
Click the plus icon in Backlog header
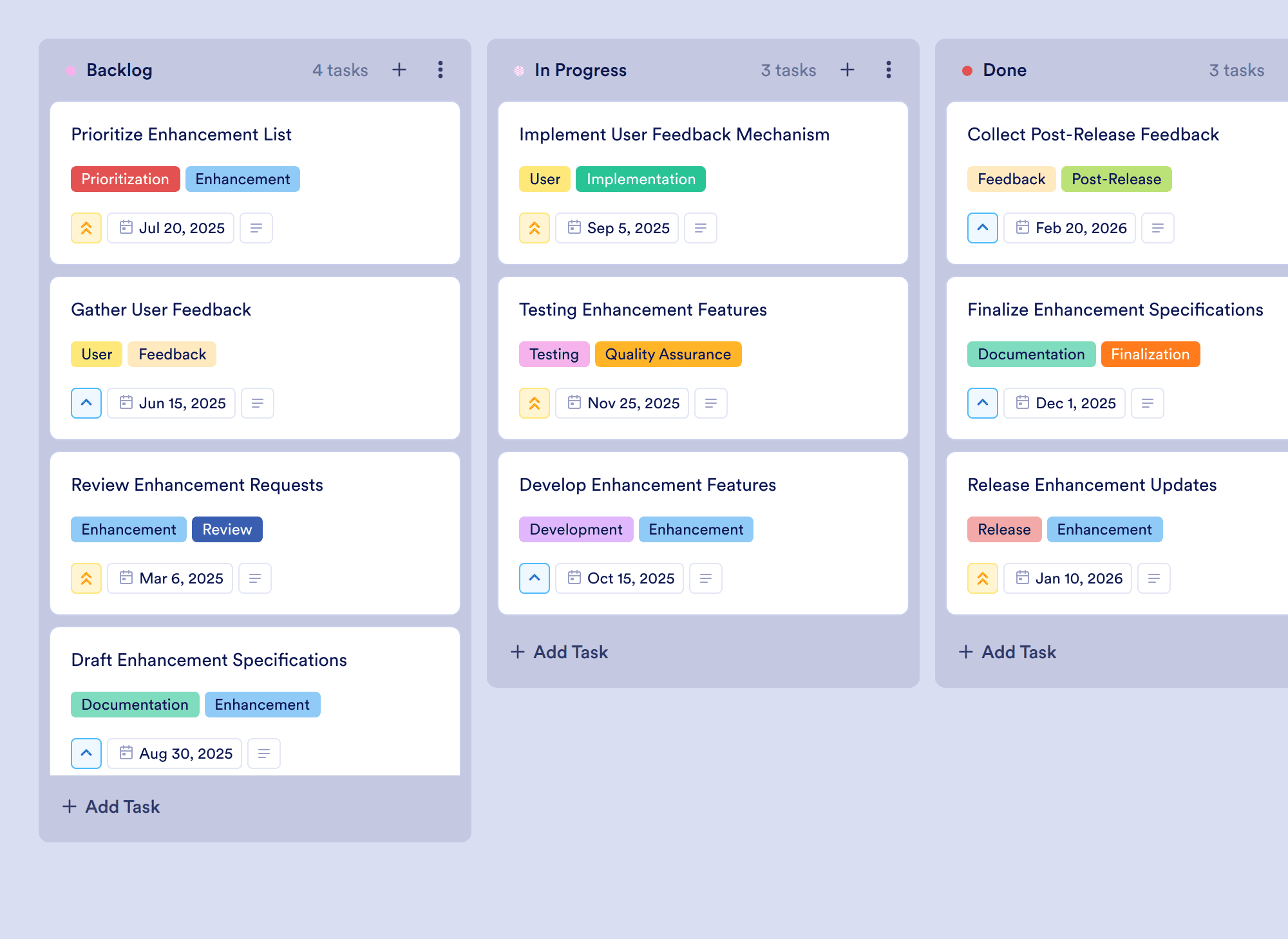pos(399,70)
